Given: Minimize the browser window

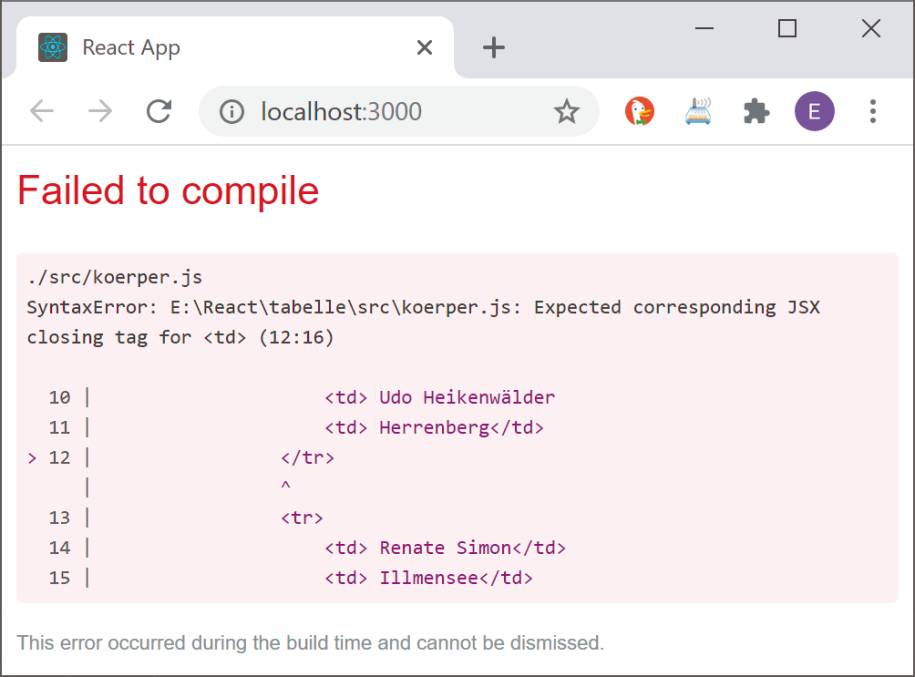Looking at the screenshot, I should click(x=704, y=28).
